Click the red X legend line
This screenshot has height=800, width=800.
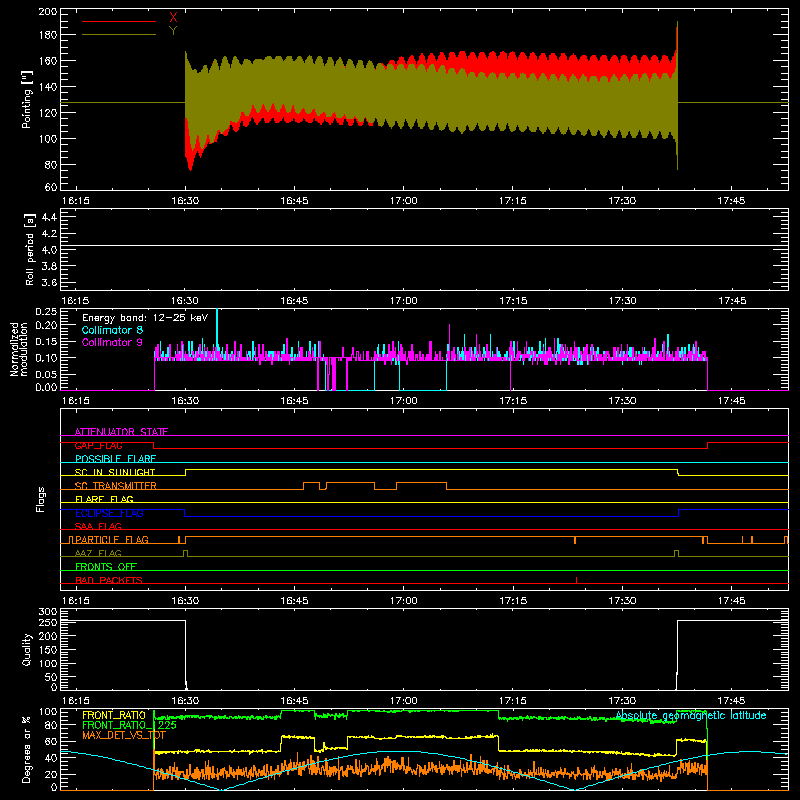[119, 21]
